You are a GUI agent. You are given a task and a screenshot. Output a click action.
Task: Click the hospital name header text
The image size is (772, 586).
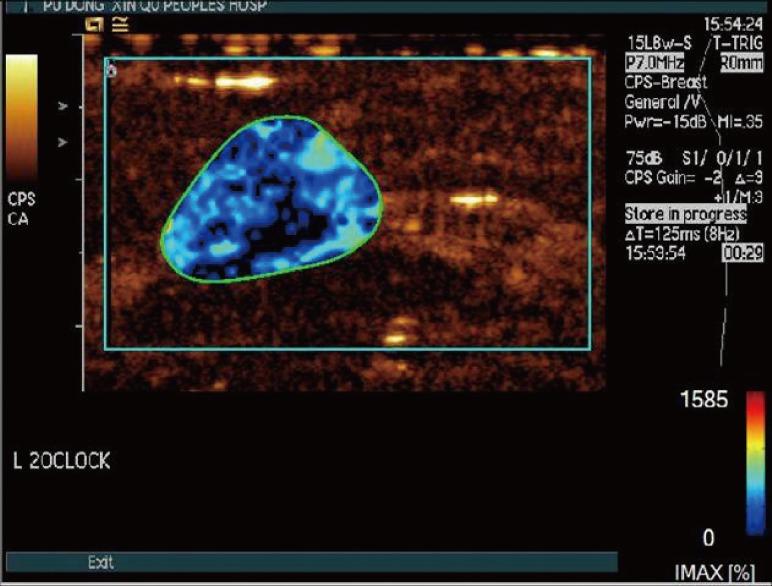[x=155, y=6]
